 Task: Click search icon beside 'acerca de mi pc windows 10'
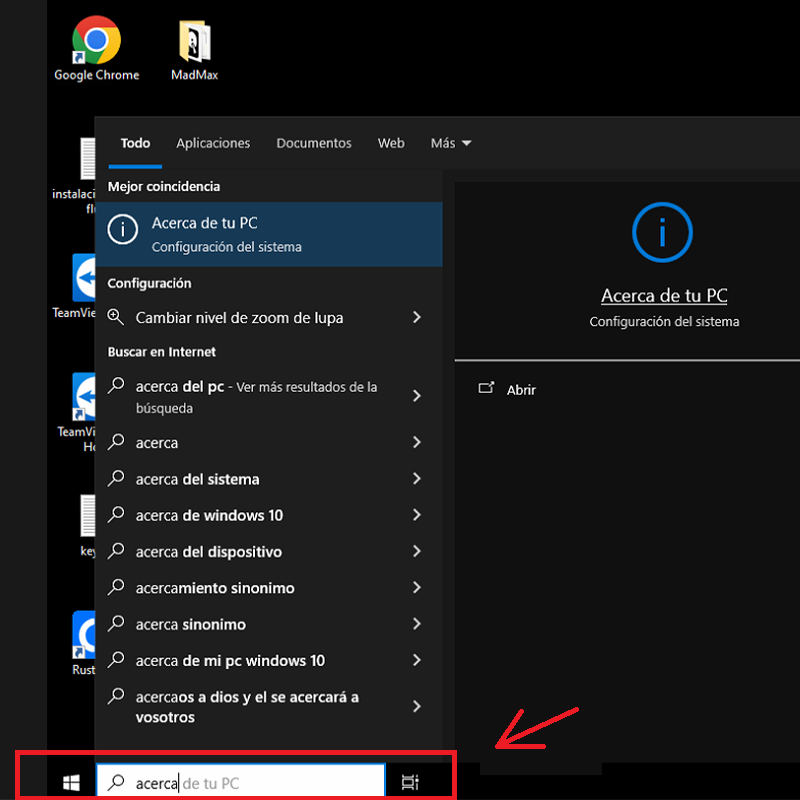coord(116,660)
